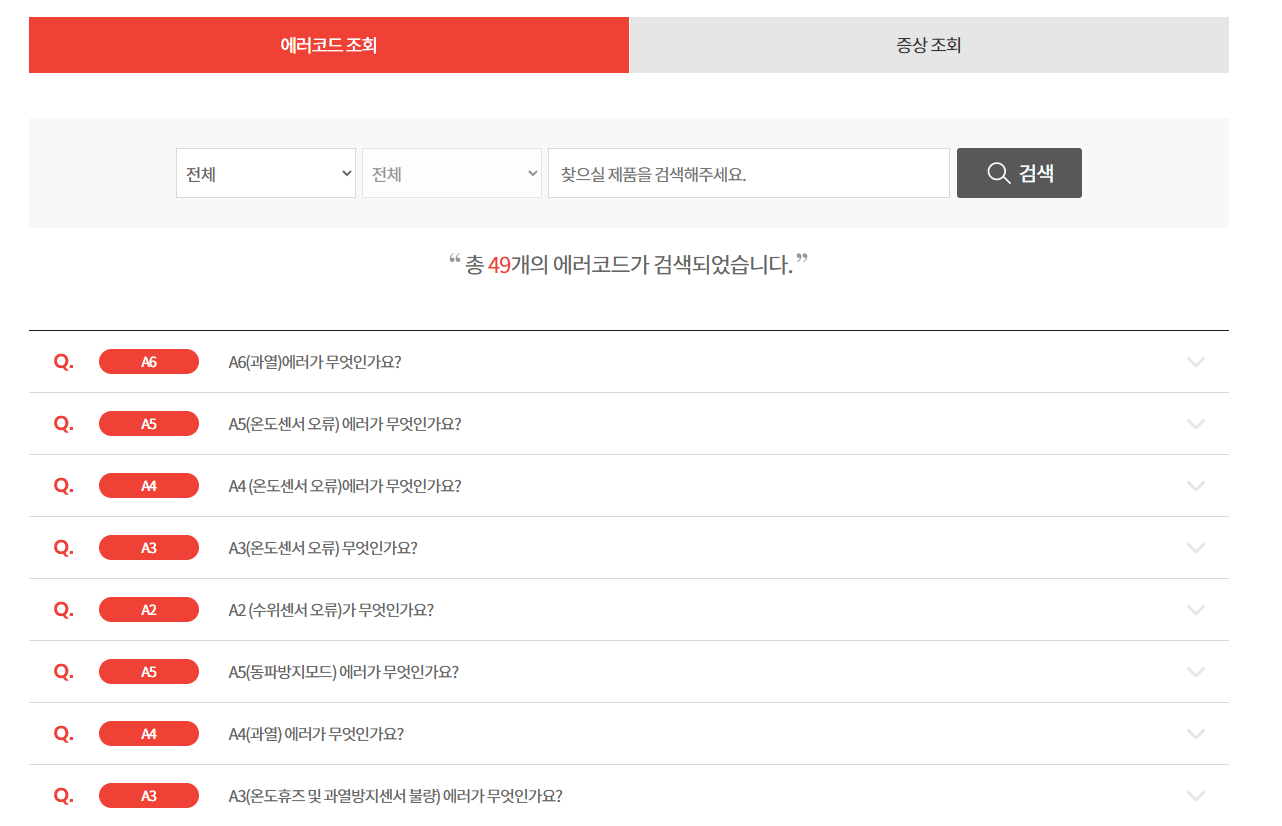The height and width of the screenshot is (826, 1282).
Task: Switch to the 증상 조회 tab
Action: point(929,45)
